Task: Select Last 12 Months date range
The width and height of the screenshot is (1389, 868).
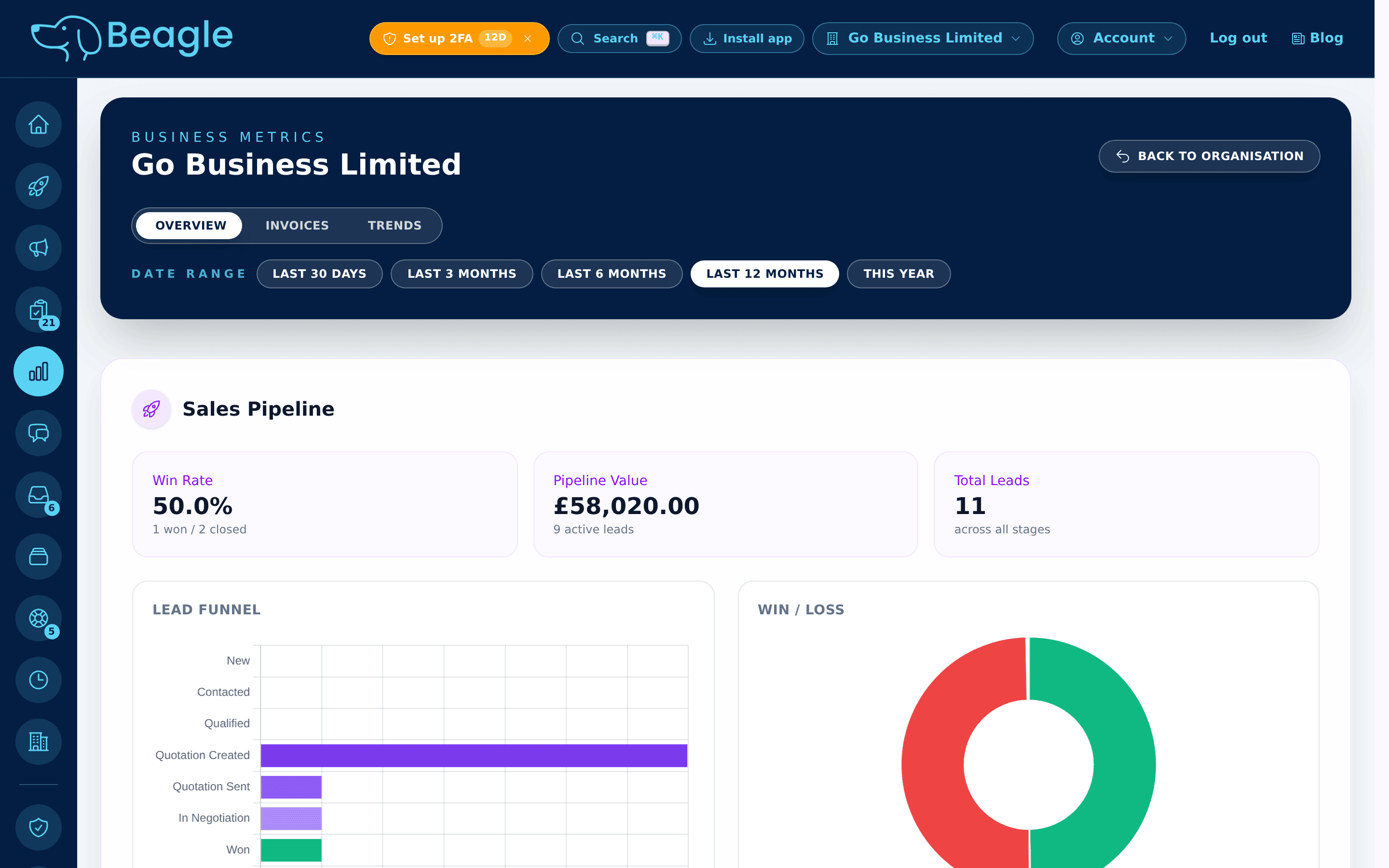Action: (764, 274)
